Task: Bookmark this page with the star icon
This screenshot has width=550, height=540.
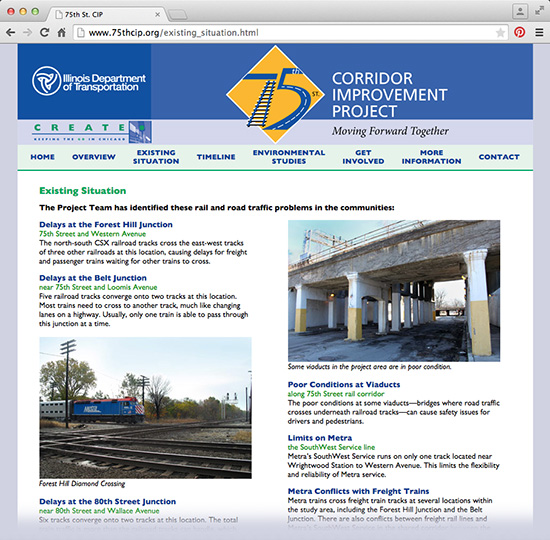Action: 500,33
